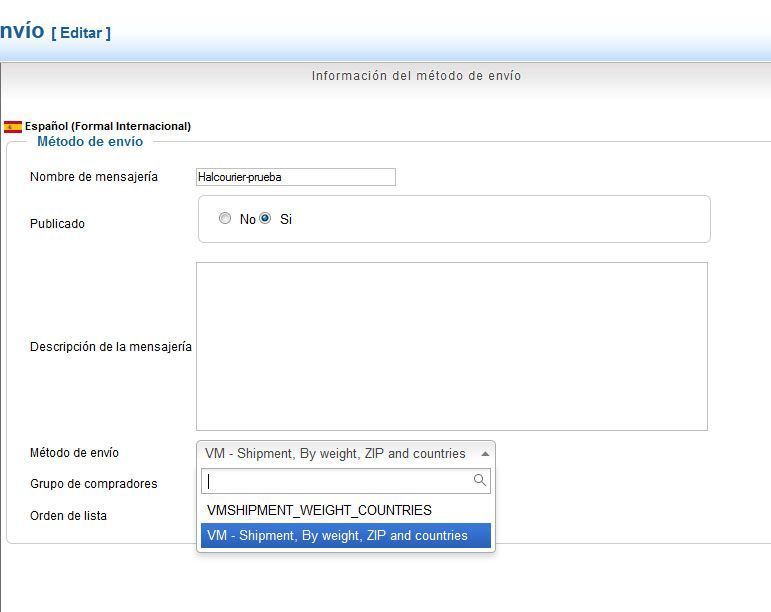This screenshot has width=771, height=612.
Task: Click the Nombre de mensajería label
Action: (93, 177)
